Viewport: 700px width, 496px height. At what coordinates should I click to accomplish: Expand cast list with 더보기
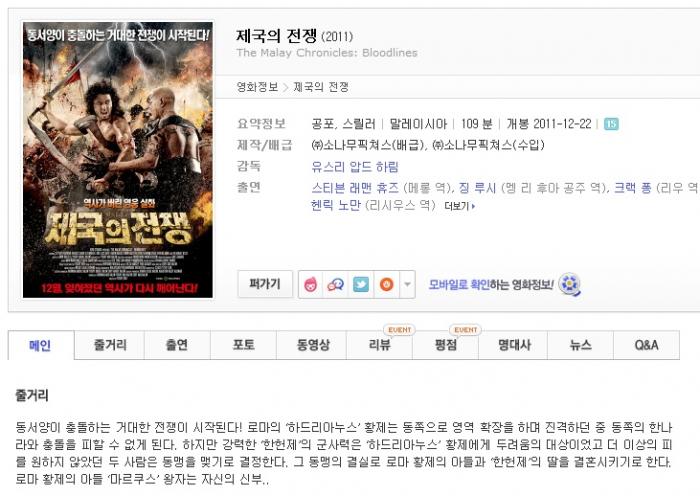pos(459,206)
